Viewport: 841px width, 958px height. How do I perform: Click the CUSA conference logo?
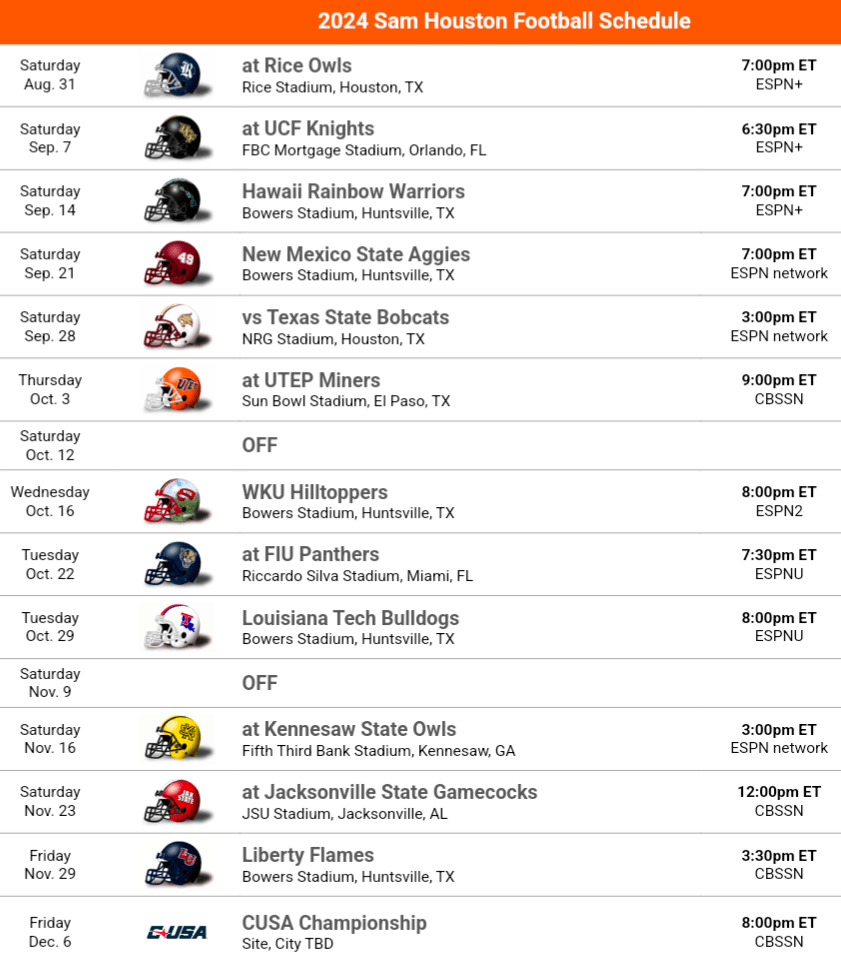[x=177, y=932]
